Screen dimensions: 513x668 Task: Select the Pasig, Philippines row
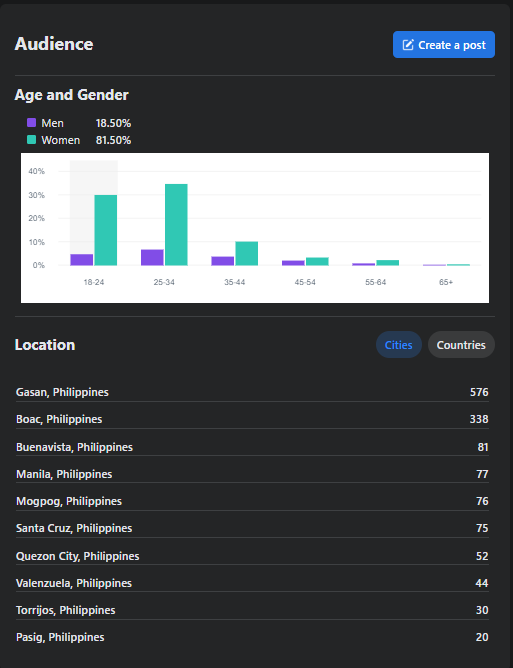click(252, 637)
